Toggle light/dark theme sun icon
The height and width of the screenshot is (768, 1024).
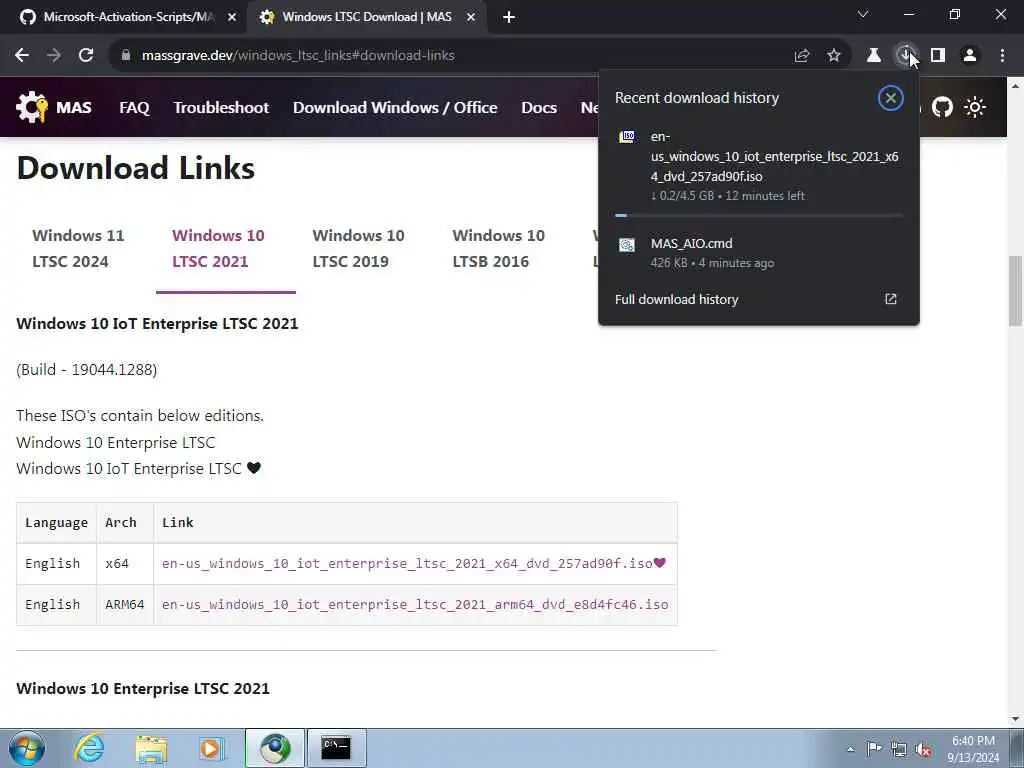(975, 107)
